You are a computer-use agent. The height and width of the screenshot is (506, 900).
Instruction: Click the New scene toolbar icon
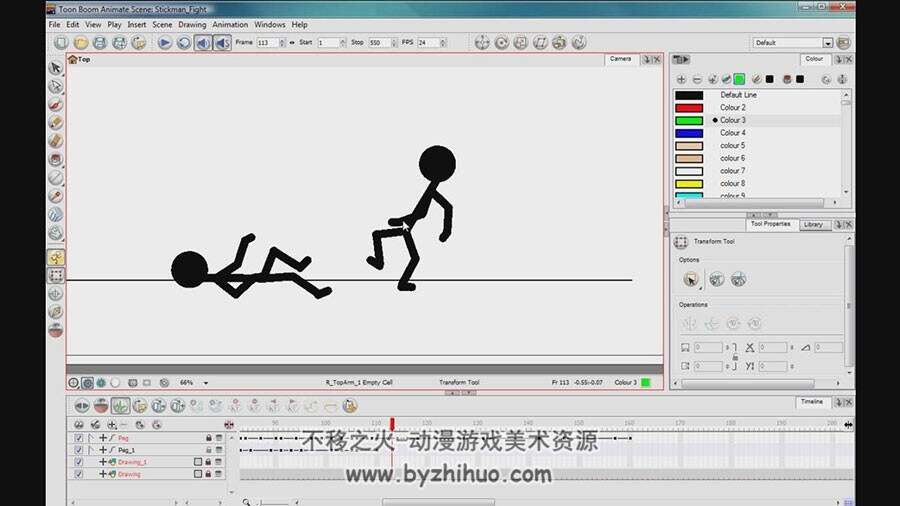pyautogui.click(x=61, y=43)
